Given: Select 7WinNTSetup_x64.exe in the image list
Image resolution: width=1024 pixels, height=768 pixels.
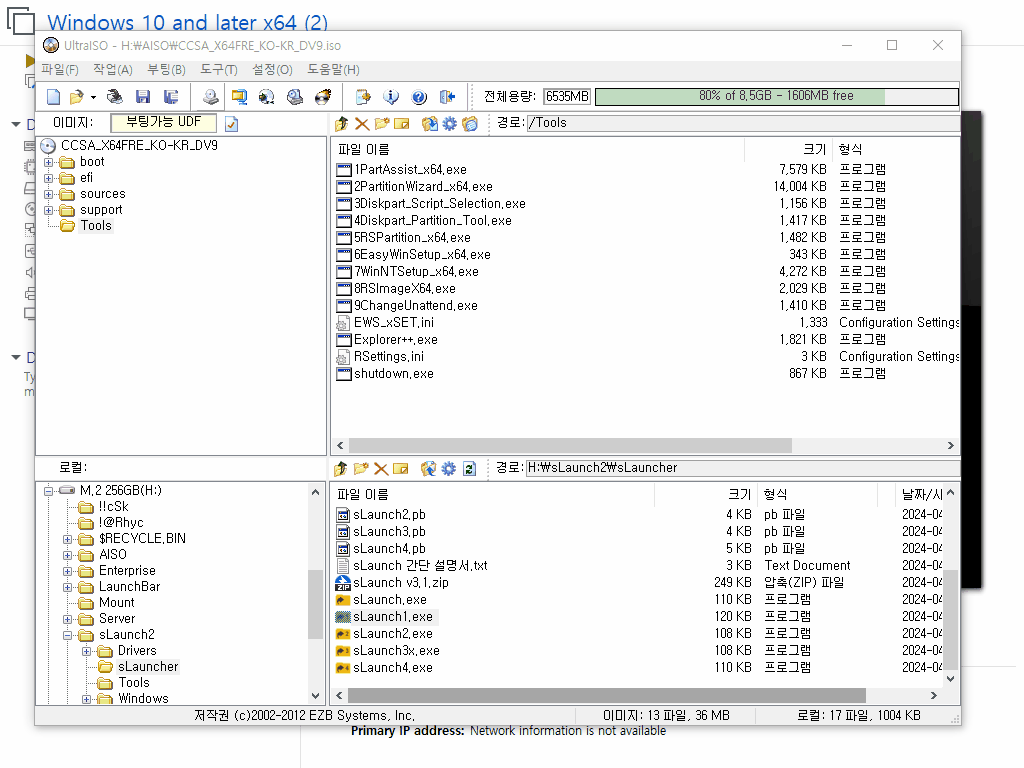Looking at the screenshot, I should pyautogui.click(x=416, y=272).
